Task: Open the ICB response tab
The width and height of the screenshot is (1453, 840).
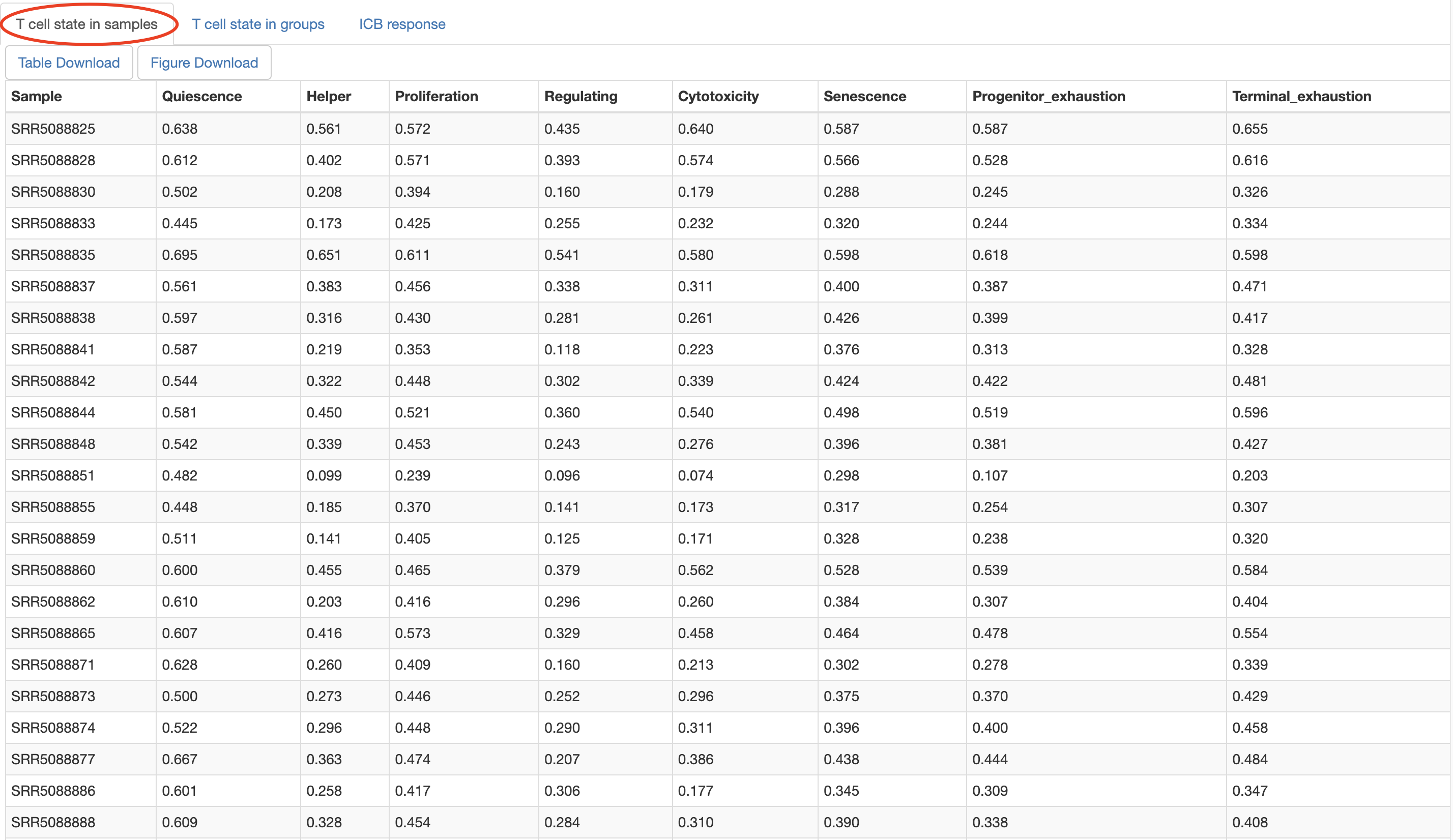Action: click(402, 24)
